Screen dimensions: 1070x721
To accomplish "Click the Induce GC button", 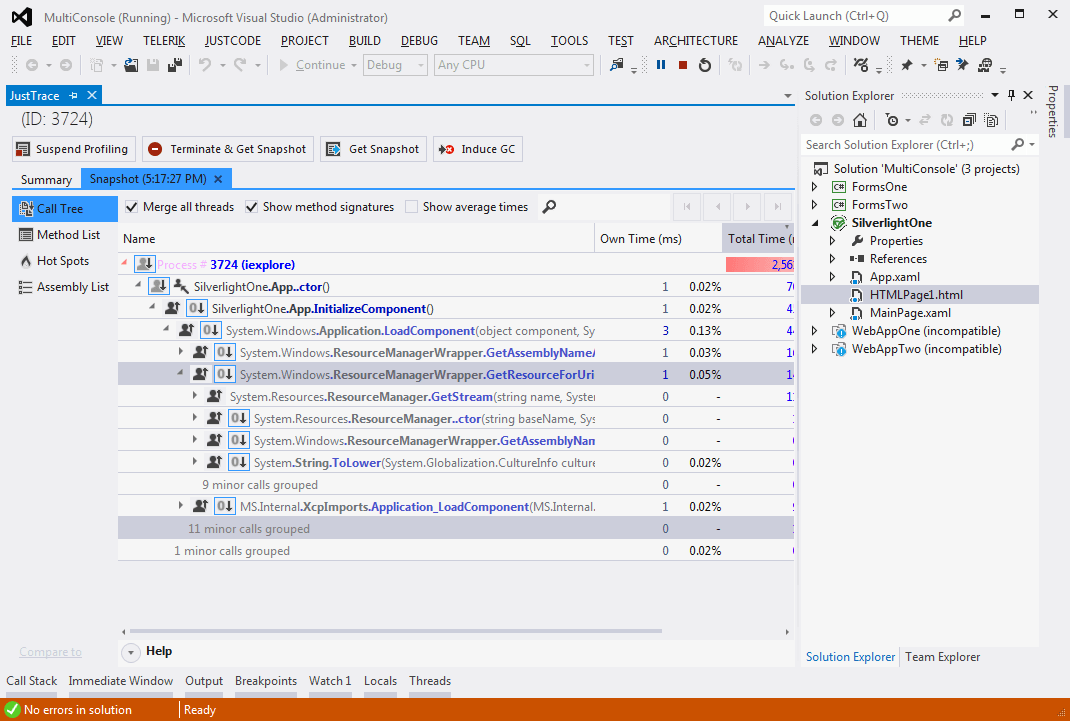I will pyautogui.click(x=478, y=149).
